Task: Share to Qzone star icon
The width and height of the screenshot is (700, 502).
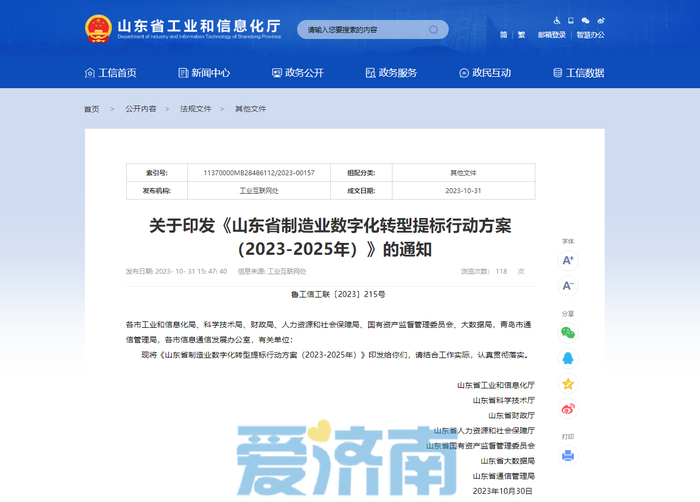Action: [x=568, y=384]
